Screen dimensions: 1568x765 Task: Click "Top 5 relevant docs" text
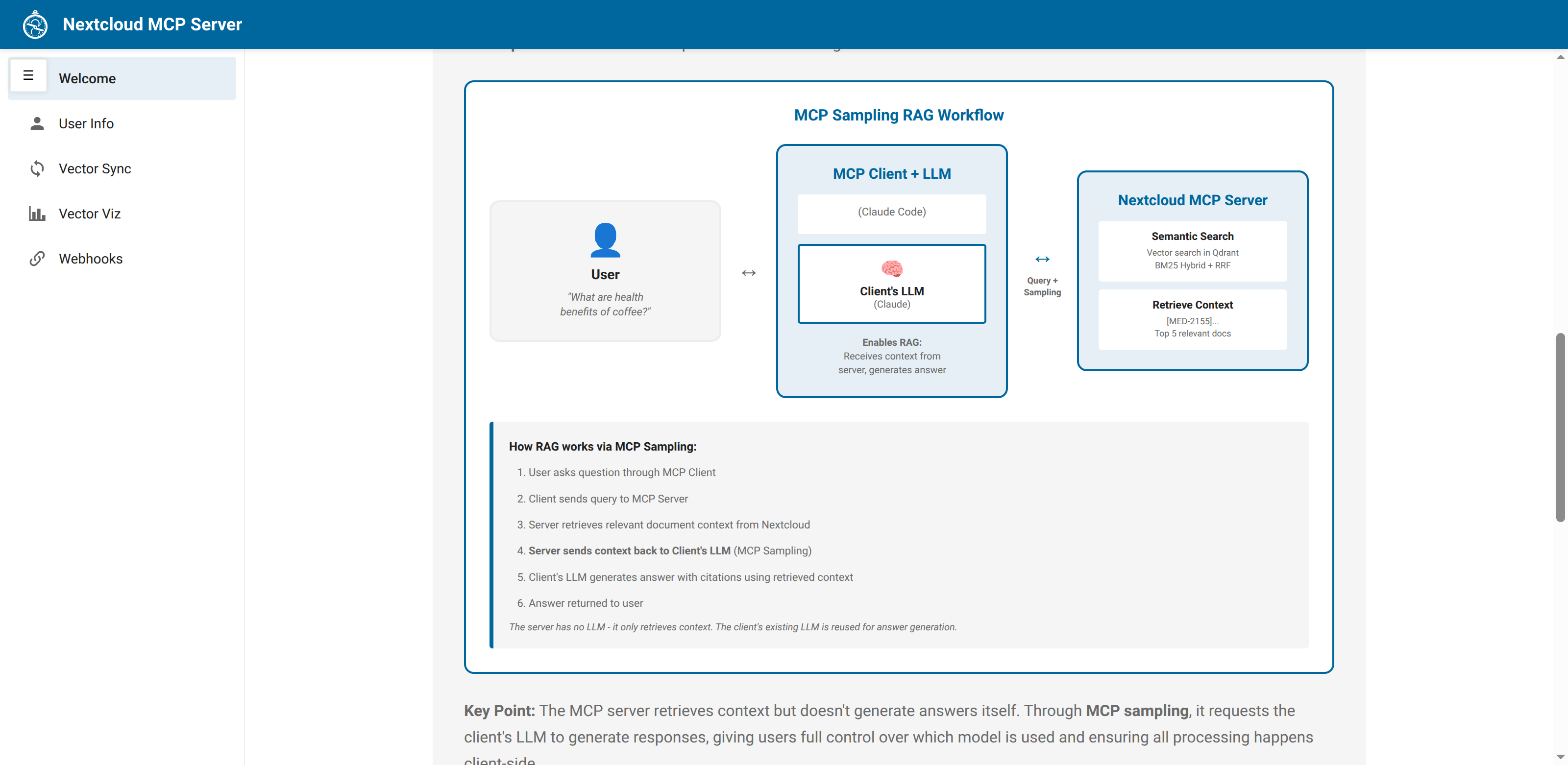point(1193,334)
